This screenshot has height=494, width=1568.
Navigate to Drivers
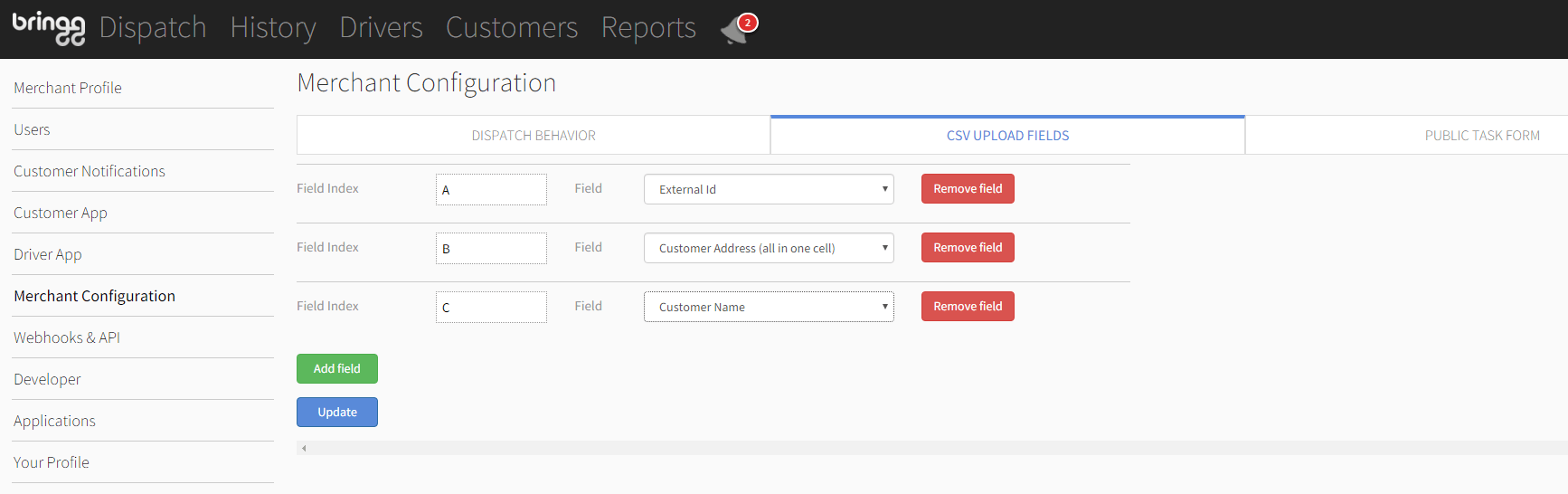tap(381, 28)
